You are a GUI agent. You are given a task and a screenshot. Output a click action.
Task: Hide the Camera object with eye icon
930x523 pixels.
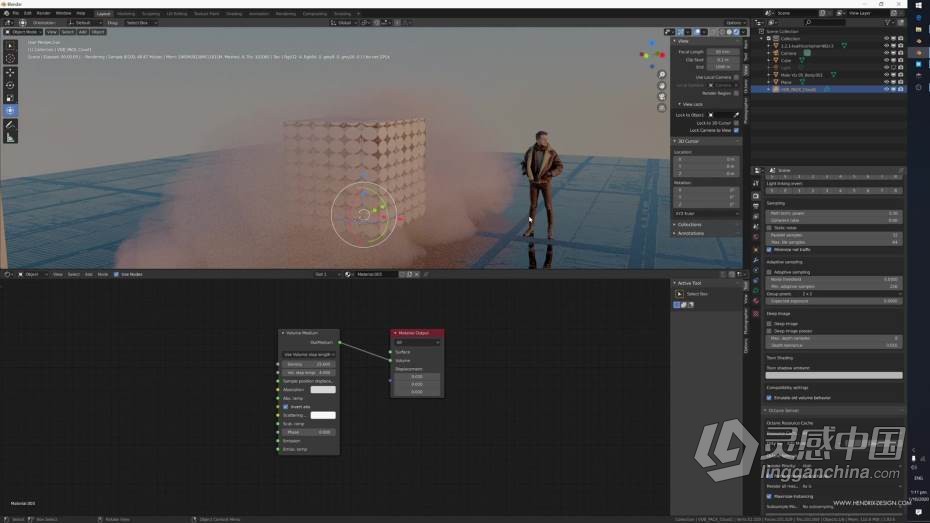(x=886, y=53)
